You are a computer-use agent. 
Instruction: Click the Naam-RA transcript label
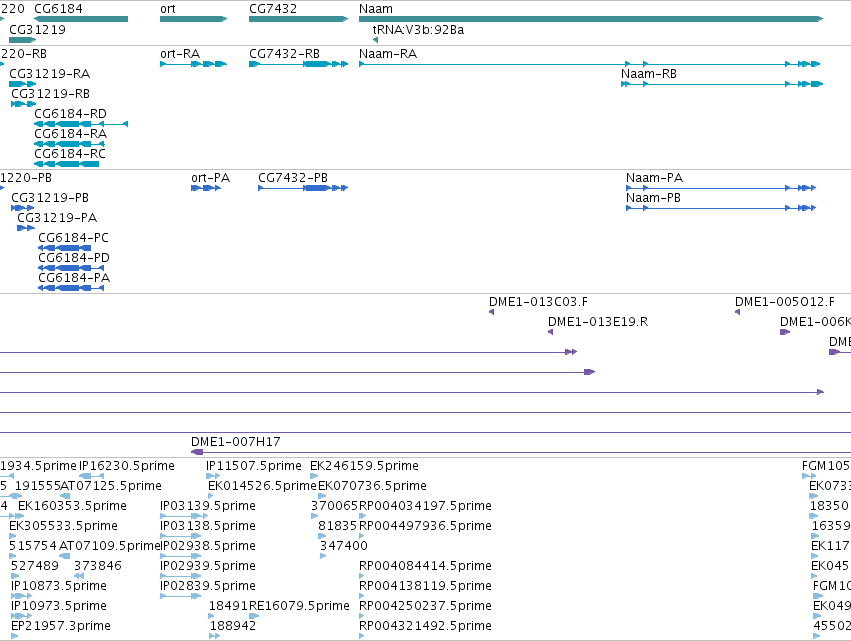pos(388,54)
